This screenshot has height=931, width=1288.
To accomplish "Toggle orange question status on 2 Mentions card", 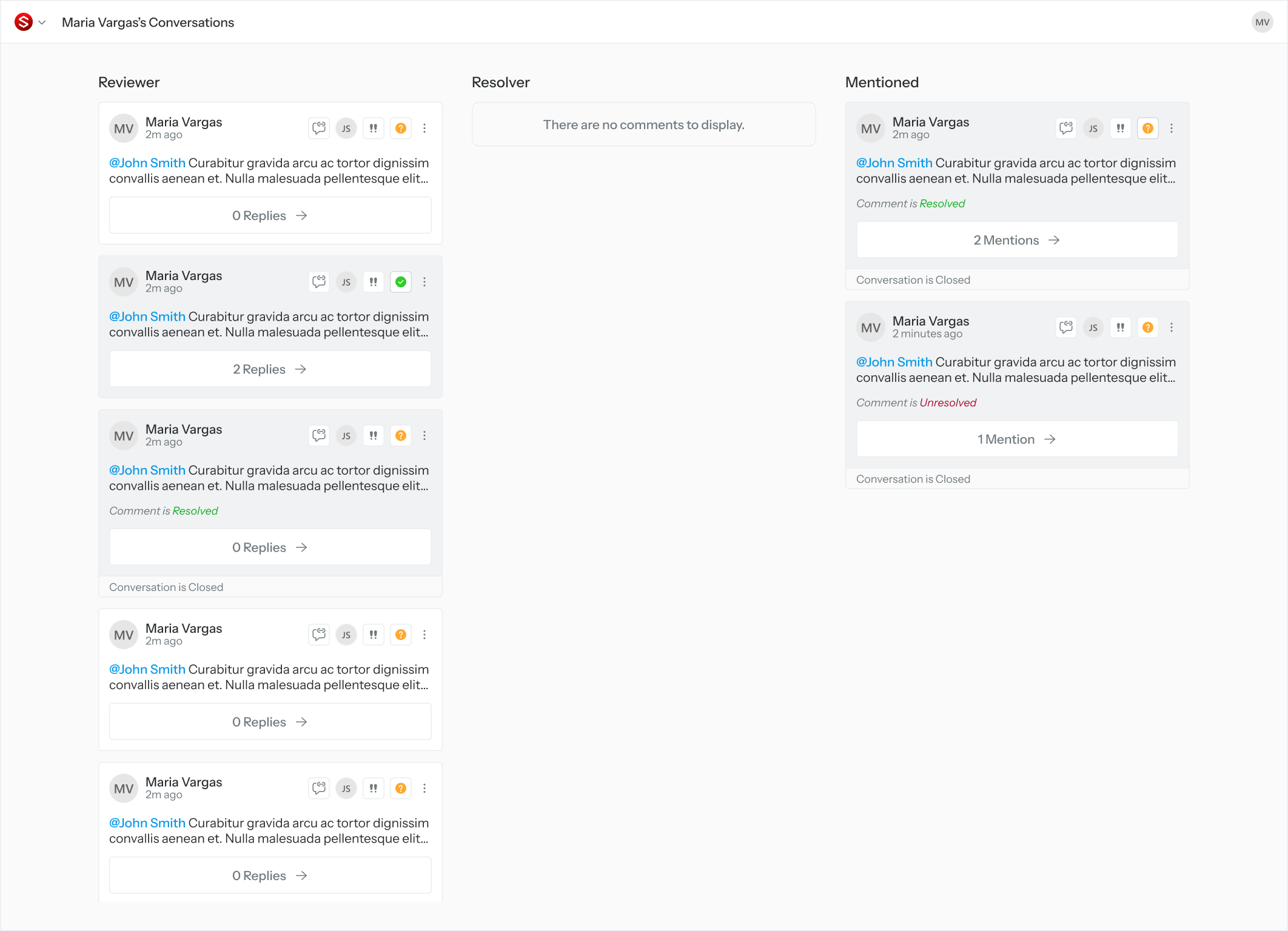I will click(1148, 128).
